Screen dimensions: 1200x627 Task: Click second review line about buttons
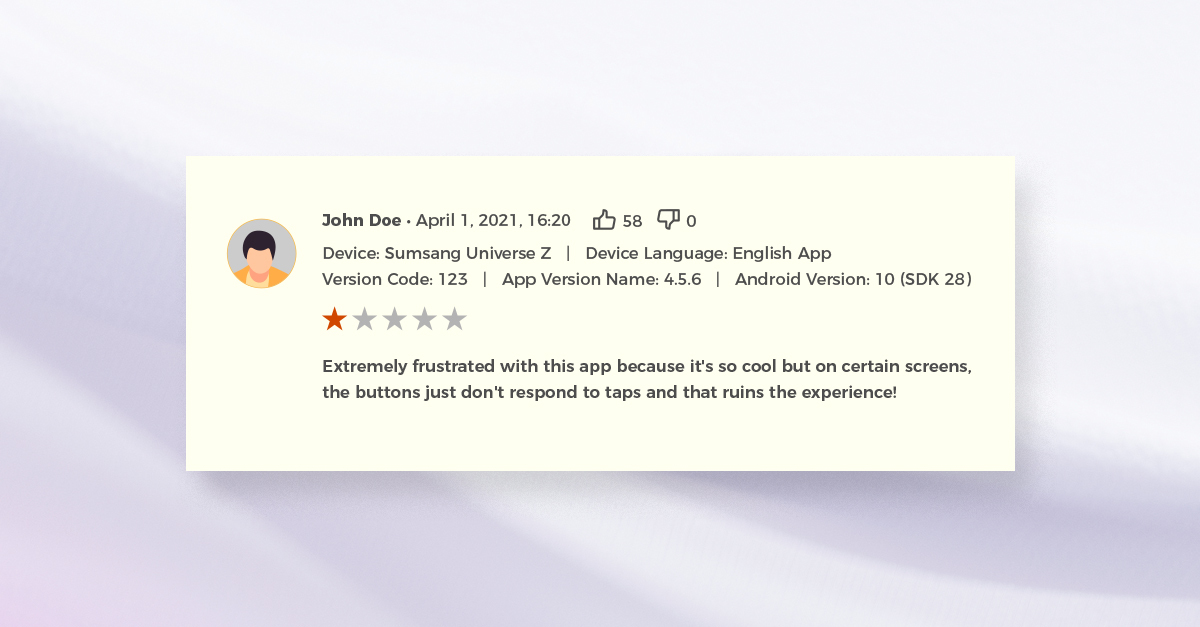point(609,392)
